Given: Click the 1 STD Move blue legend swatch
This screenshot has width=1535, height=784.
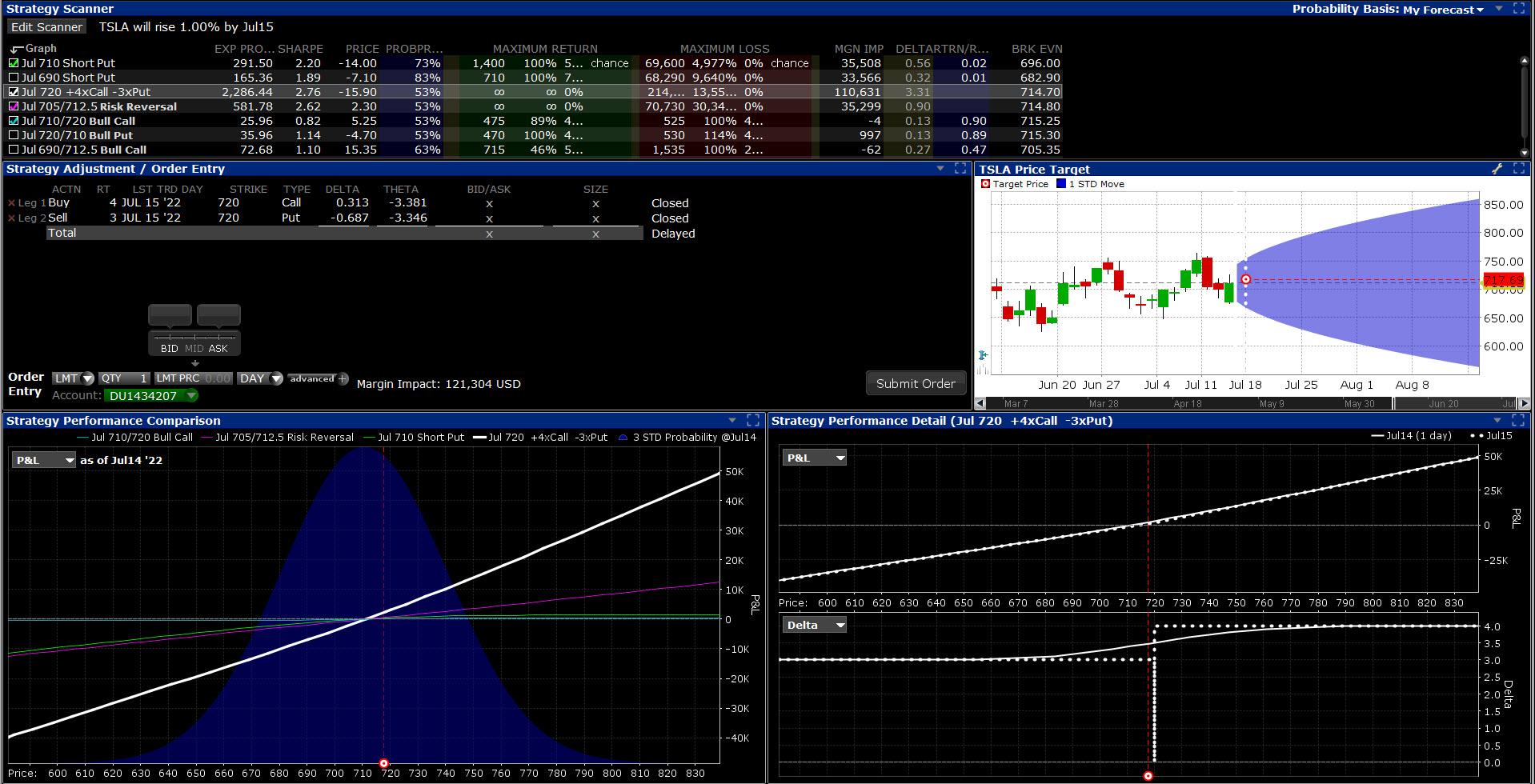Looking at the screenshot, I should (x=1060, y=184).
